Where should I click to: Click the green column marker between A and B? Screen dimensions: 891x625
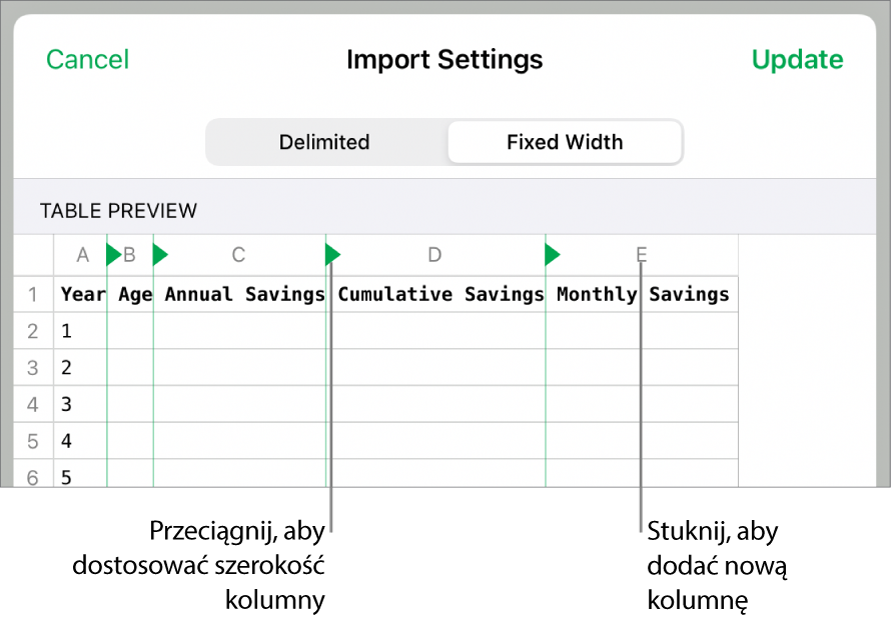pos(113,256)
